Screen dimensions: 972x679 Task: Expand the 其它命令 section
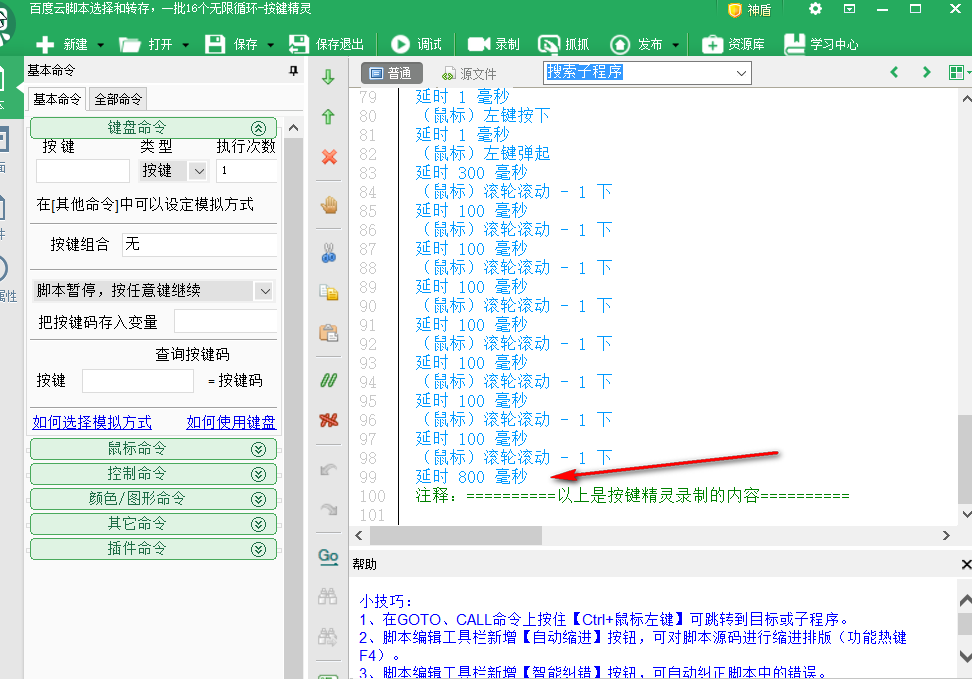point(258,524)
